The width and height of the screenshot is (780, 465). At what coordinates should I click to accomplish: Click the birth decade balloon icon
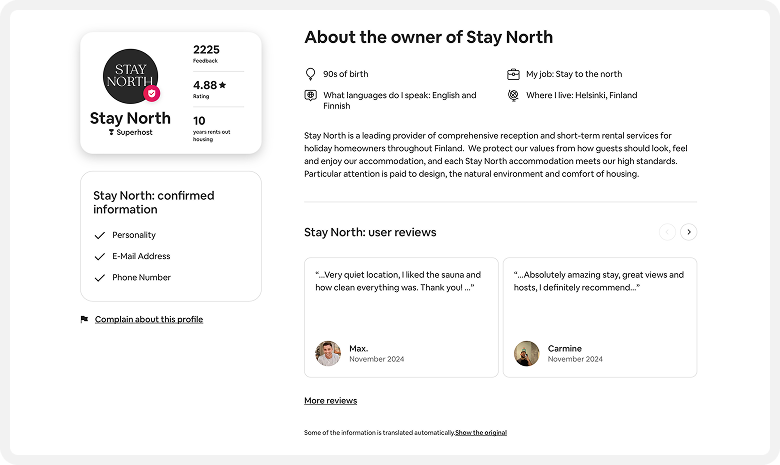pyautogui.click(x=310, y=74)
